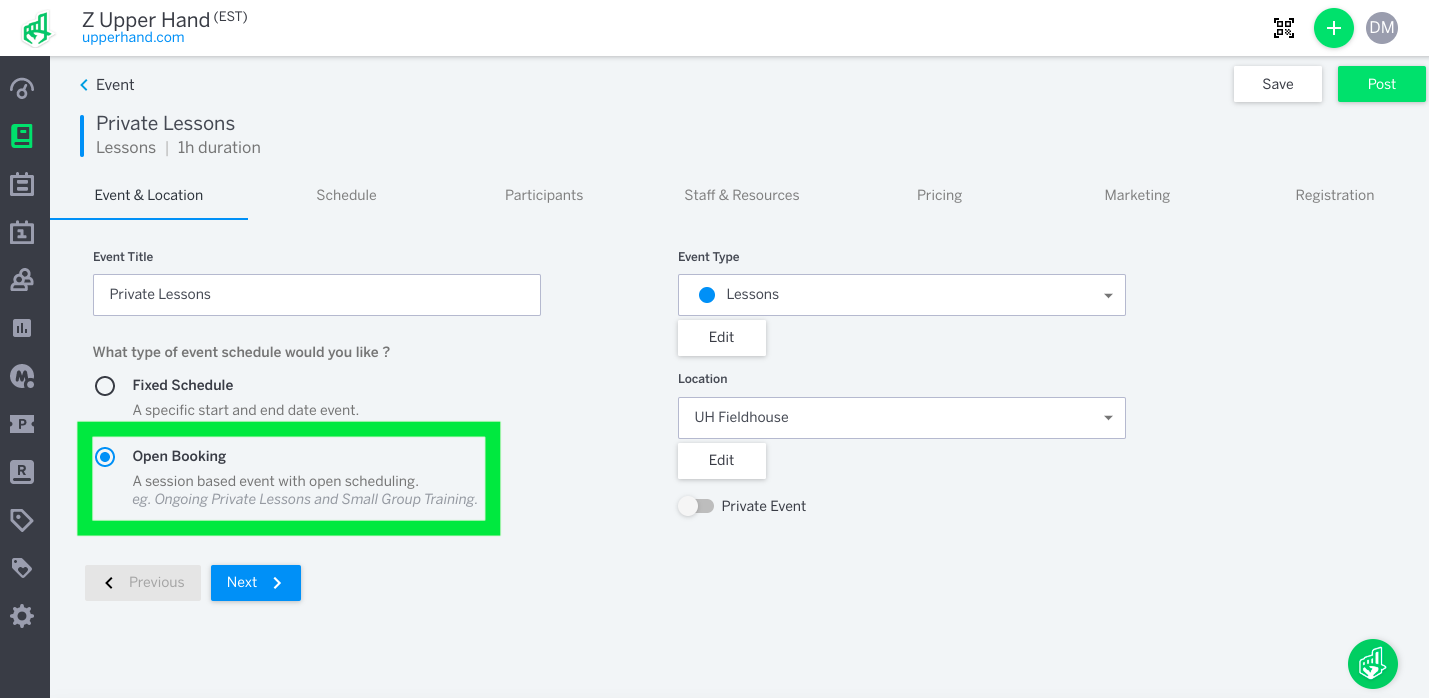Switch to the Participants tab
Screen dimensions: 1429x698
(544, 195)
